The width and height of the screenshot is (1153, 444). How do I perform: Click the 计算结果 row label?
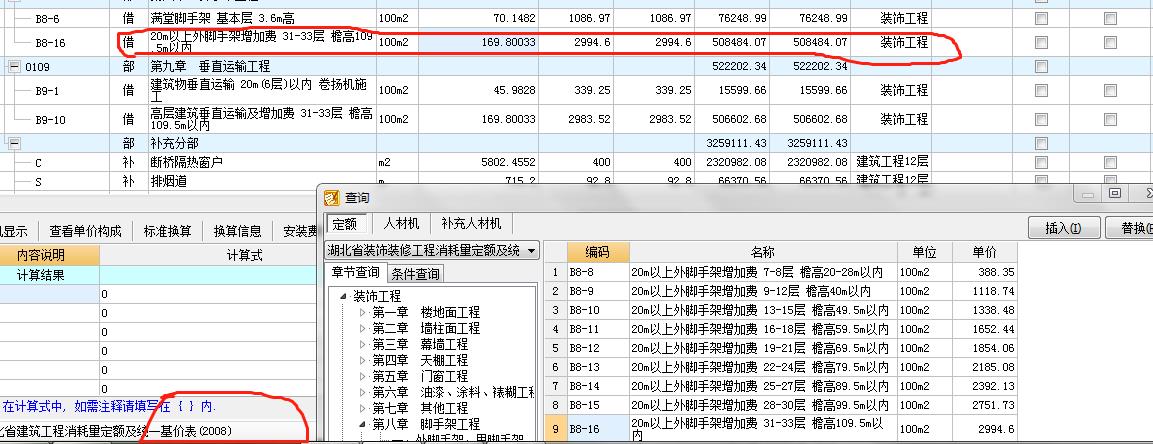tap(41, 276)
